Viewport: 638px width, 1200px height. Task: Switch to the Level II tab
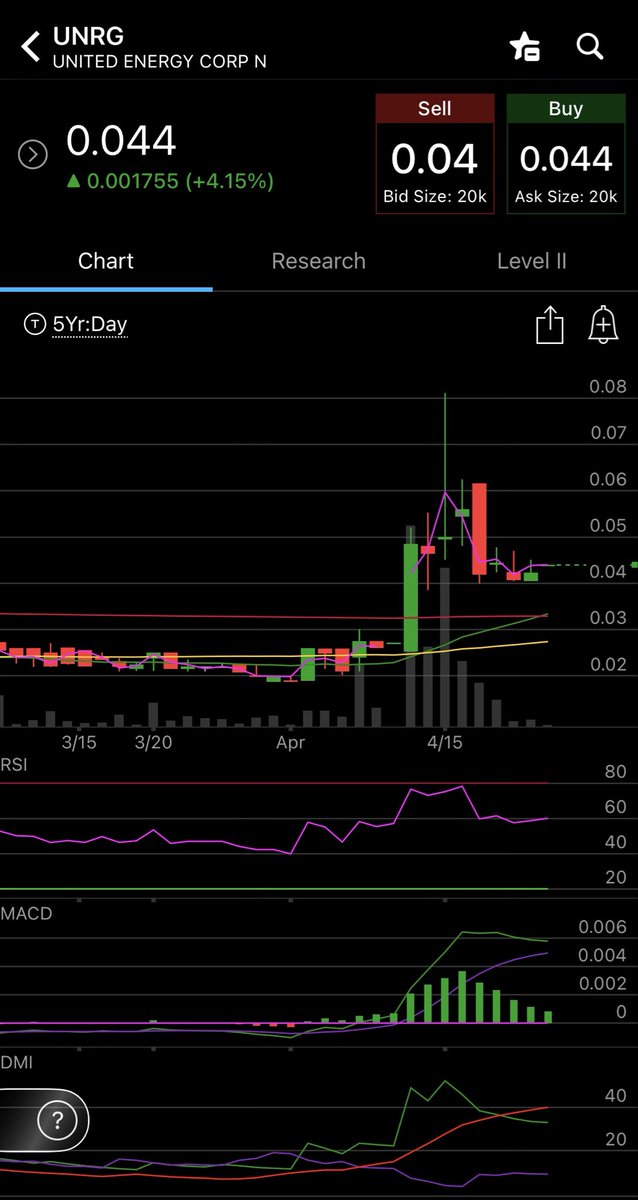[532, 261]
